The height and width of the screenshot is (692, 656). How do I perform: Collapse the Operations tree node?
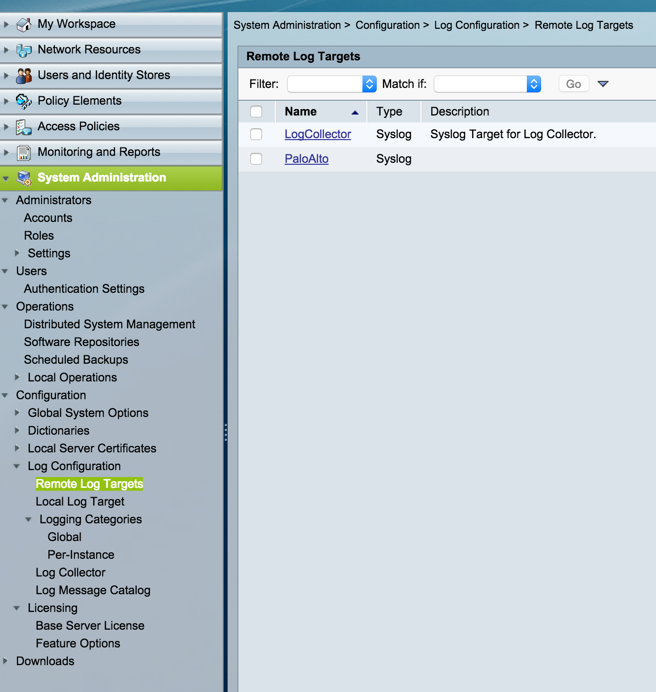coord(5,307)
